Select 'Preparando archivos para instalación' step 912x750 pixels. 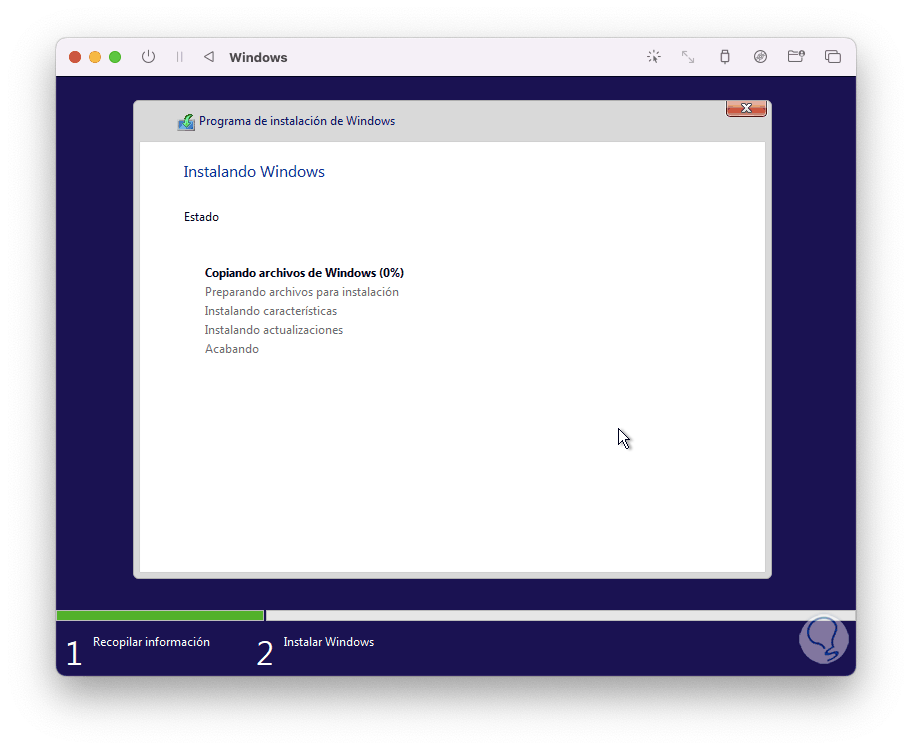[302, 292]
